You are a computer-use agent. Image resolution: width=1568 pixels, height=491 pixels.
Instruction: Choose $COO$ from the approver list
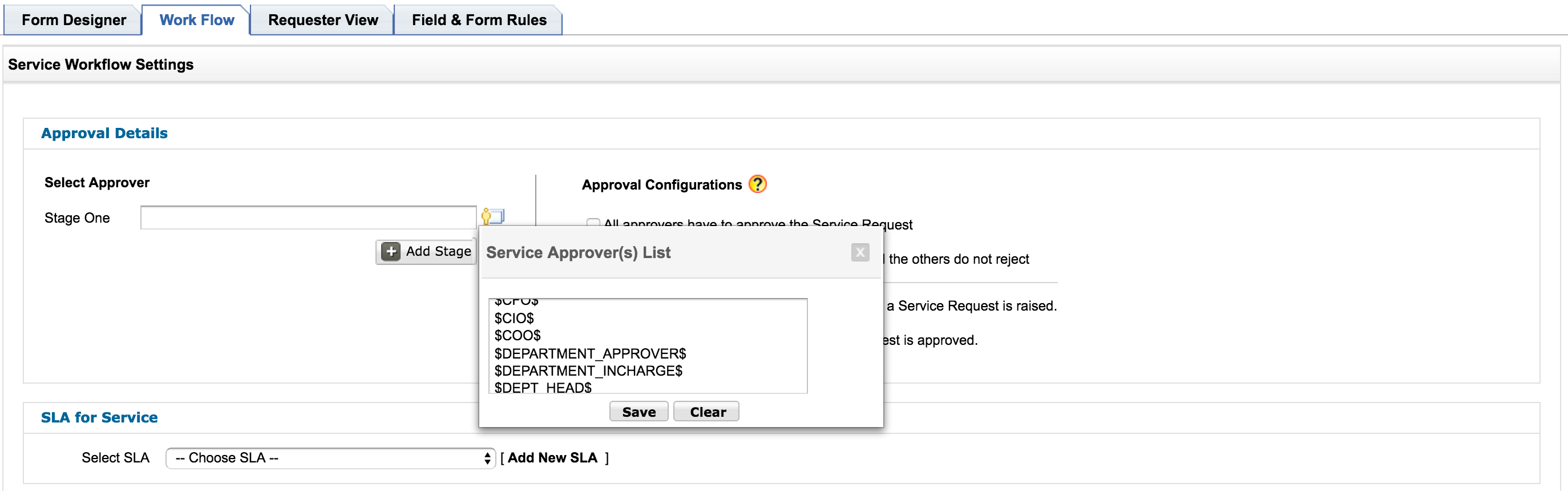tap(518, 336)
